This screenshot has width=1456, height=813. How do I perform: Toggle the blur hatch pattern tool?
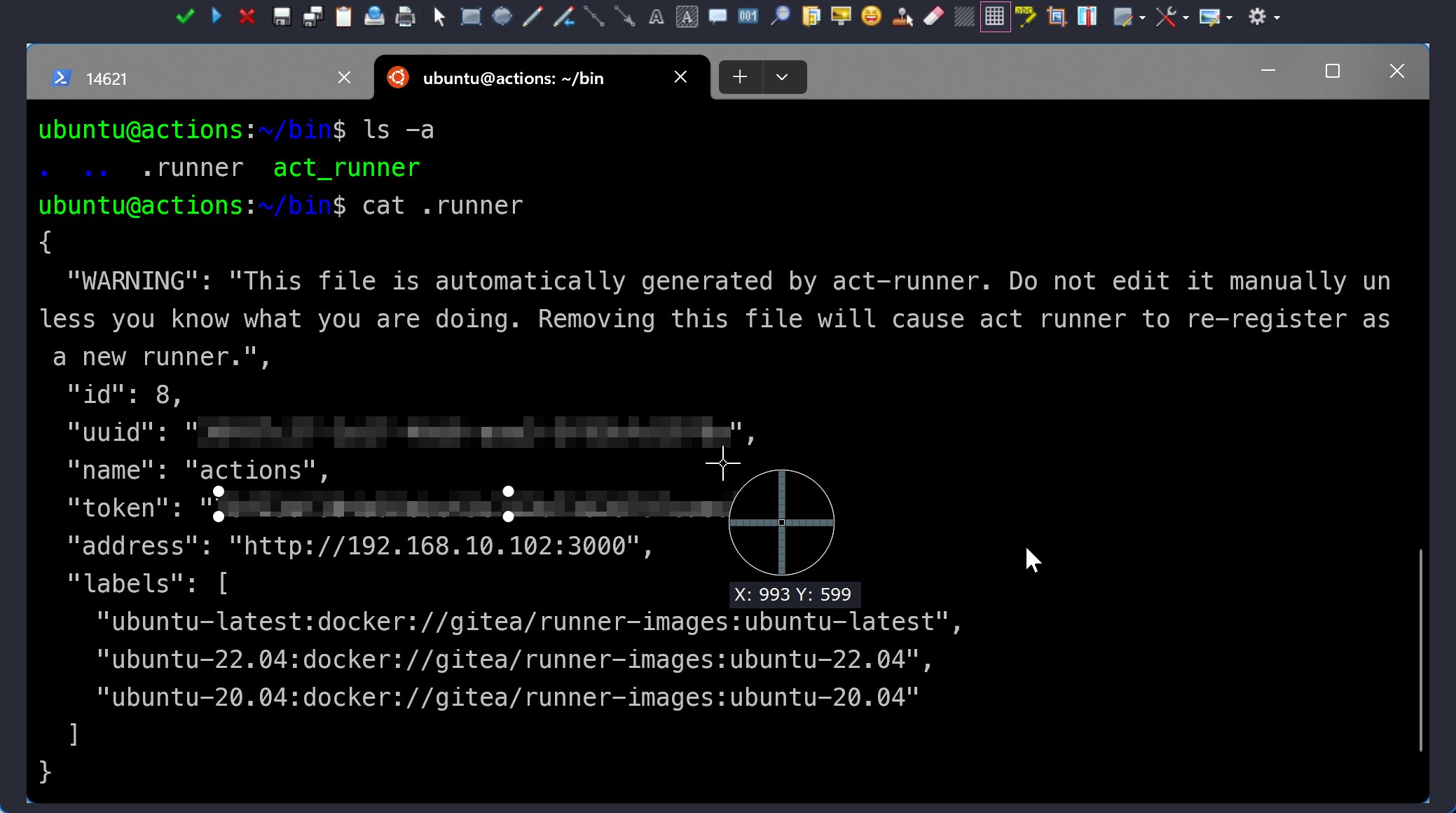tap(964, 16)
